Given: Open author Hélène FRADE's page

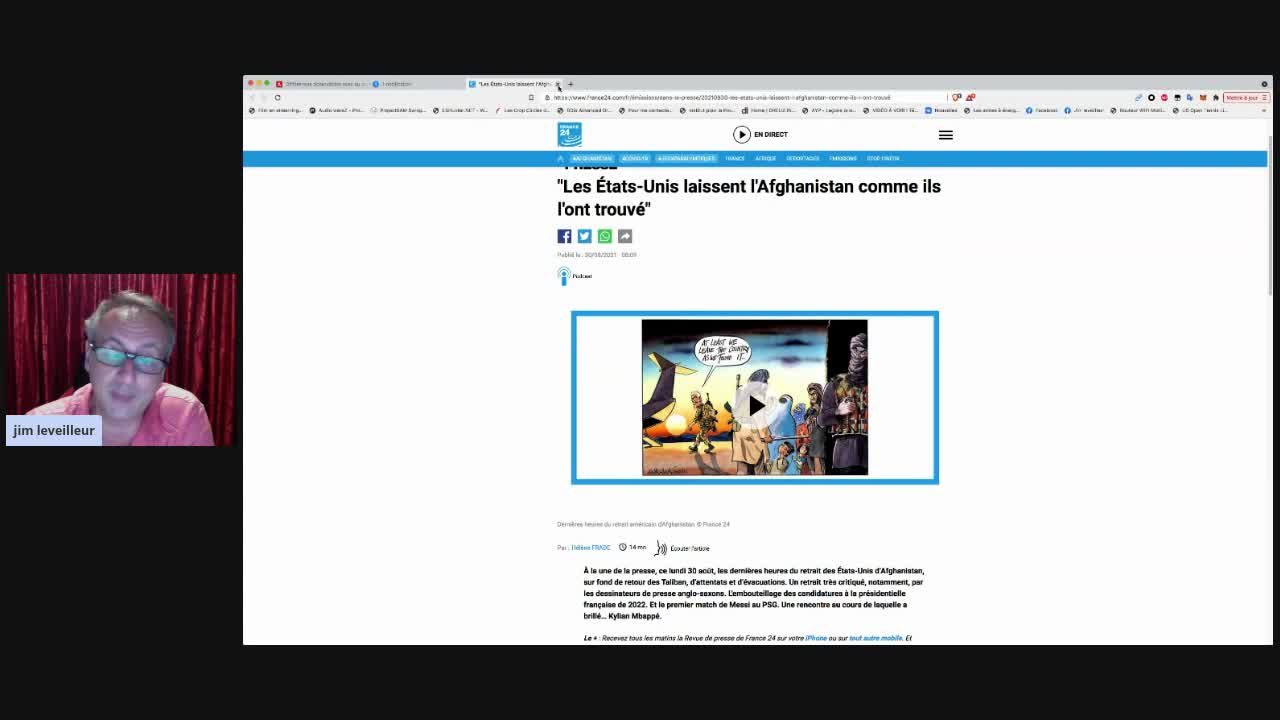Looking at the screenshot, I should [x=590, y=548].
